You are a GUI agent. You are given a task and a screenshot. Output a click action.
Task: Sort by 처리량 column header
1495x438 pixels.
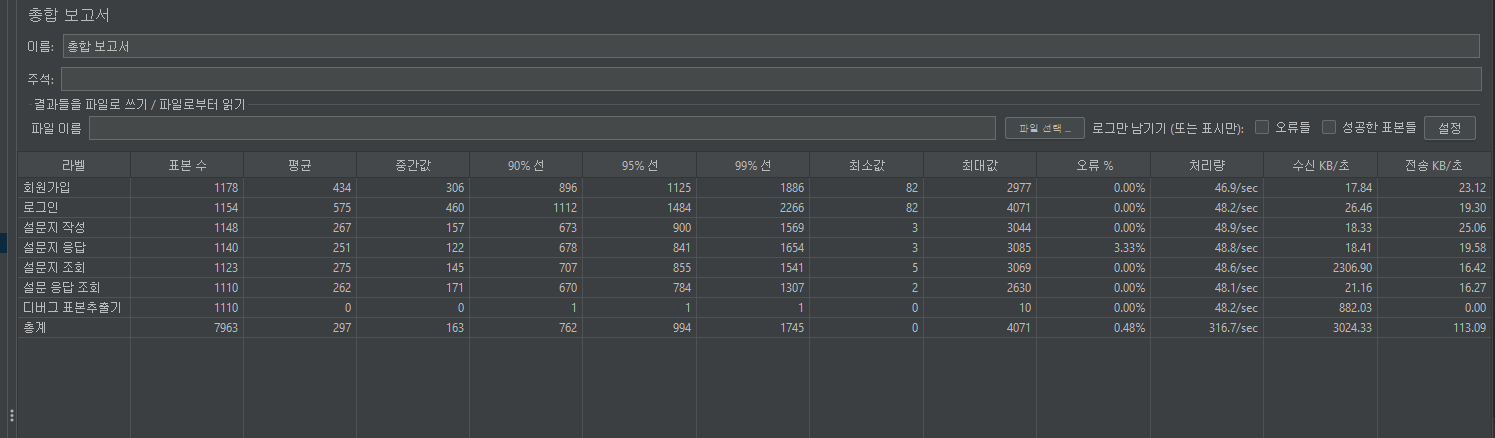pyautogui.click(x=1207, y=165)
